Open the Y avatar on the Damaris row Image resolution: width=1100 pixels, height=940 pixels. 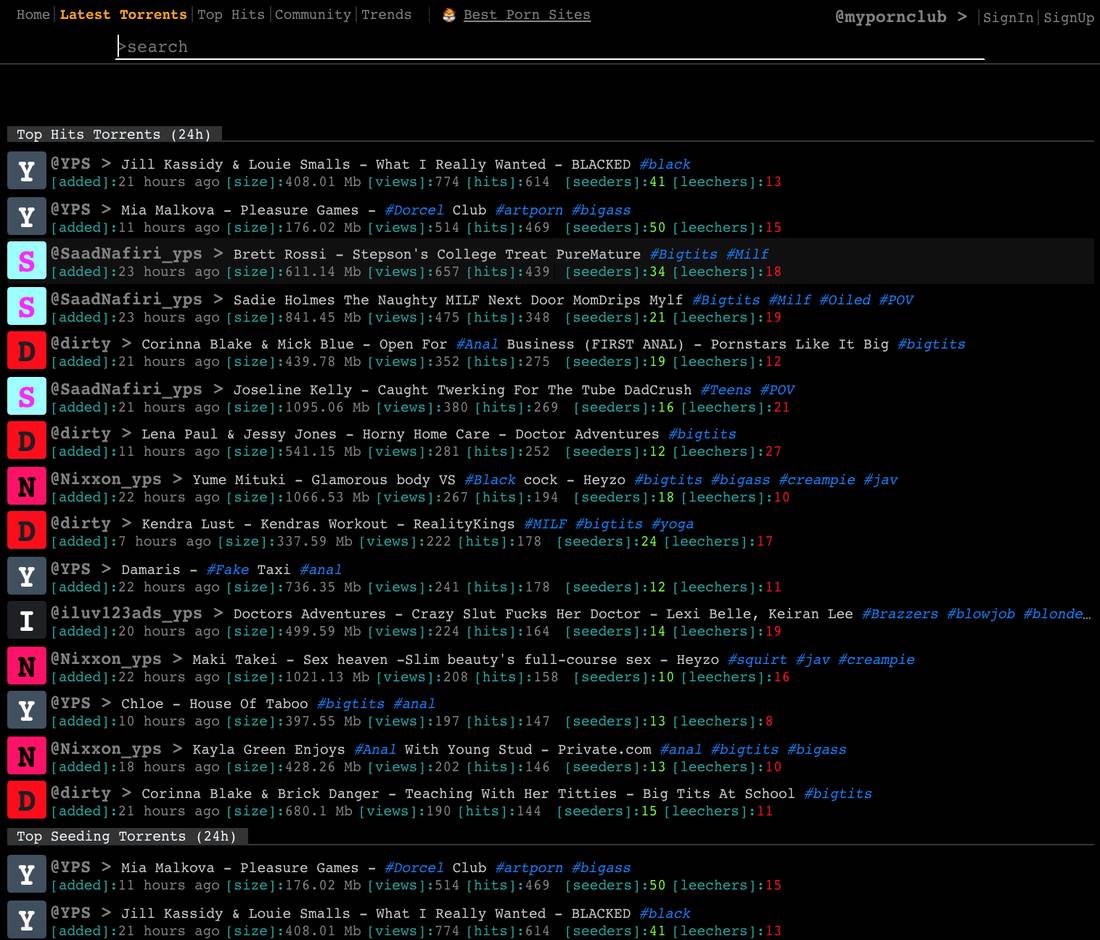(x=27, y=576)
